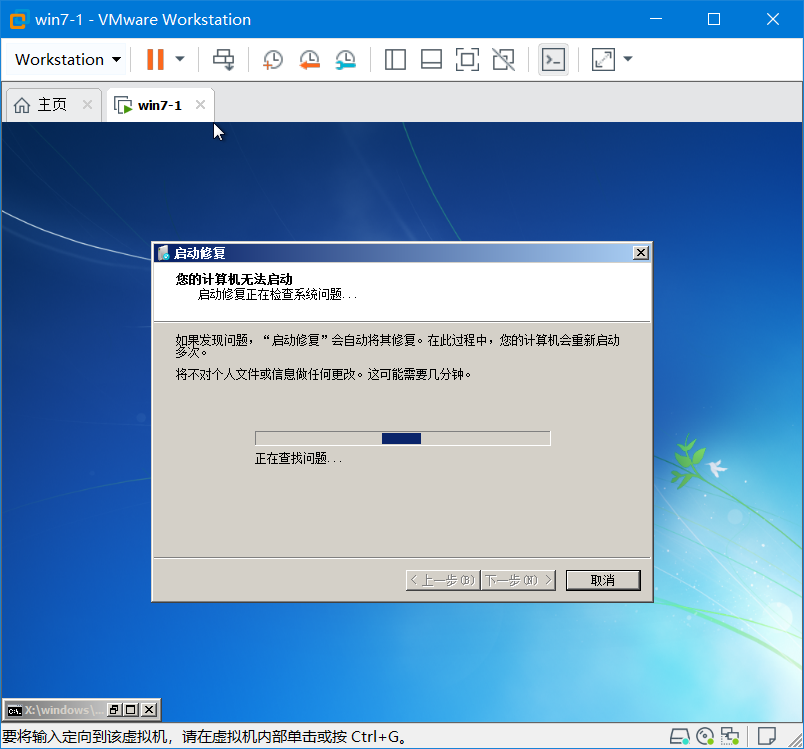
Task: Click the 下一步(N) next button
Action: 518,580
